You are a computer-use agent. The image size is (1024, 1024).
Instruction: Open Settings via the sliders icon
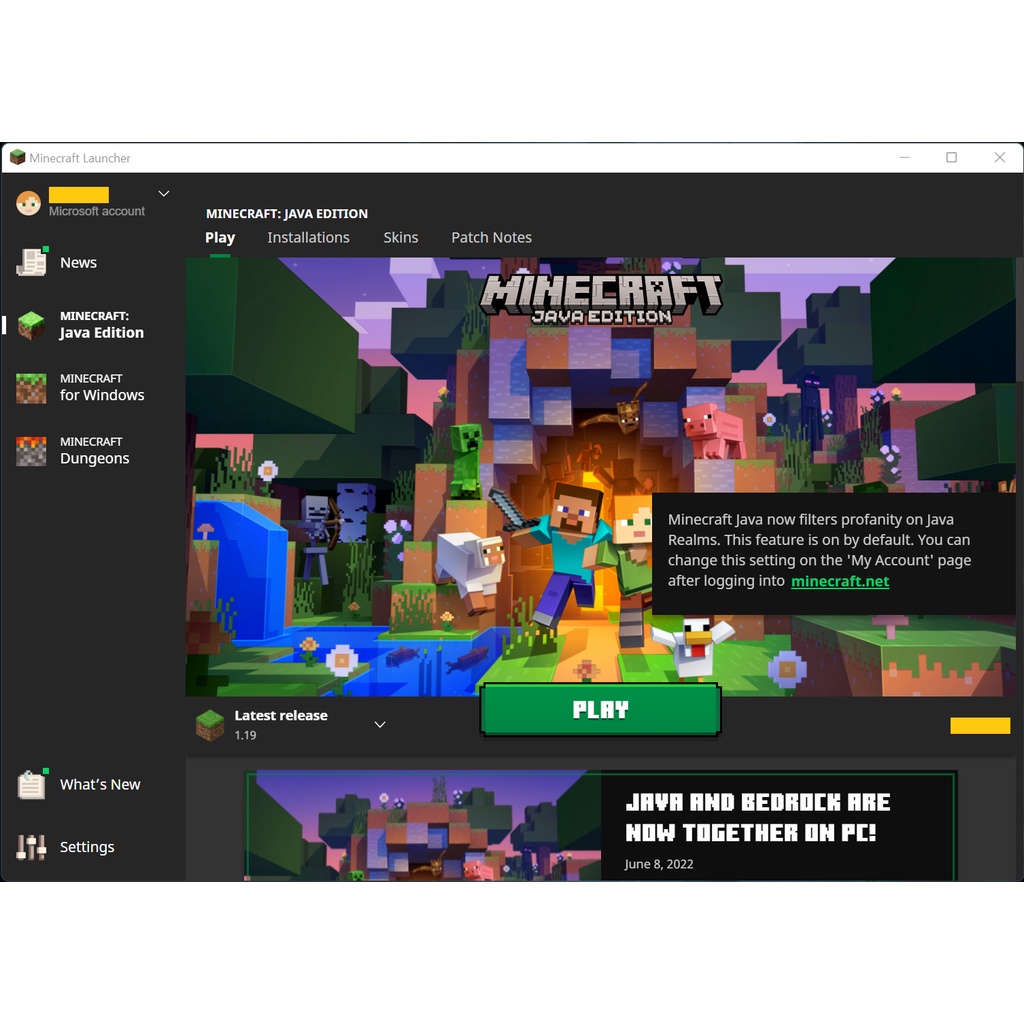[x=30, y=847]
